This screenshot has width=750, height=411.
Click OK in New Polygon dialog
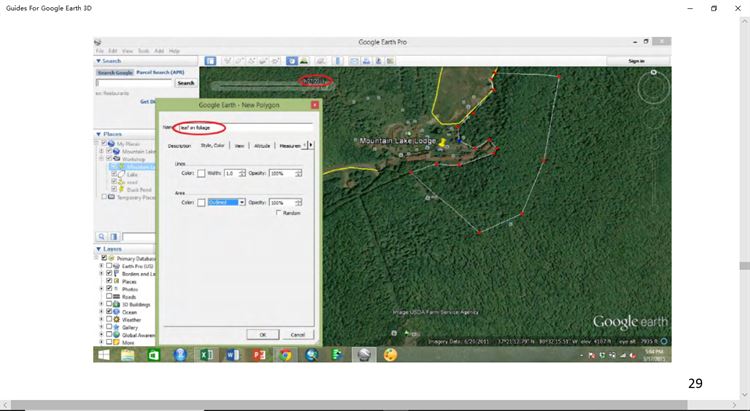[x=263, y=334]
